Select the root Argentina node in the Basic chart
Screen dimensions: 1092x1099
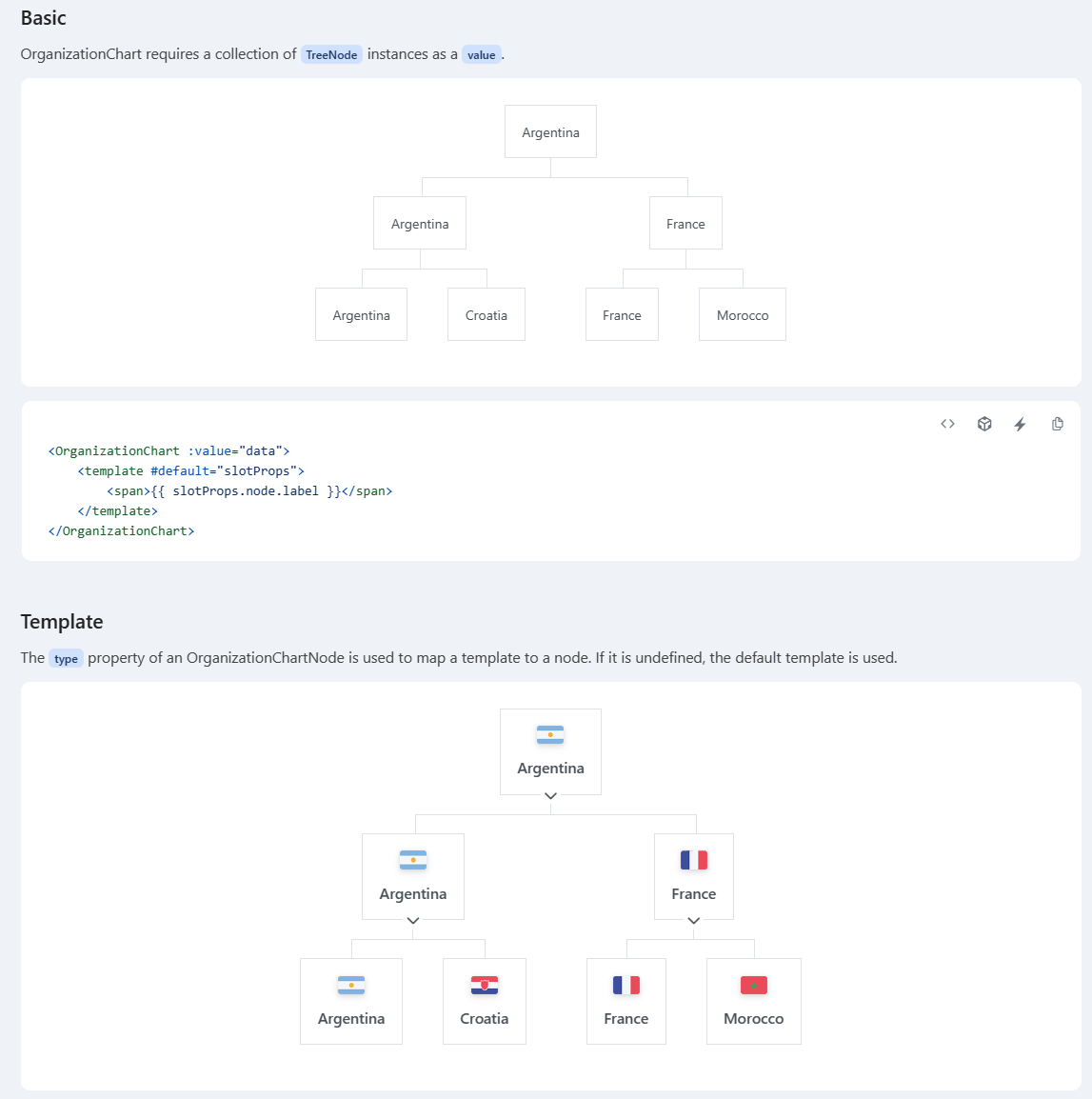click(x=550, y=131)
